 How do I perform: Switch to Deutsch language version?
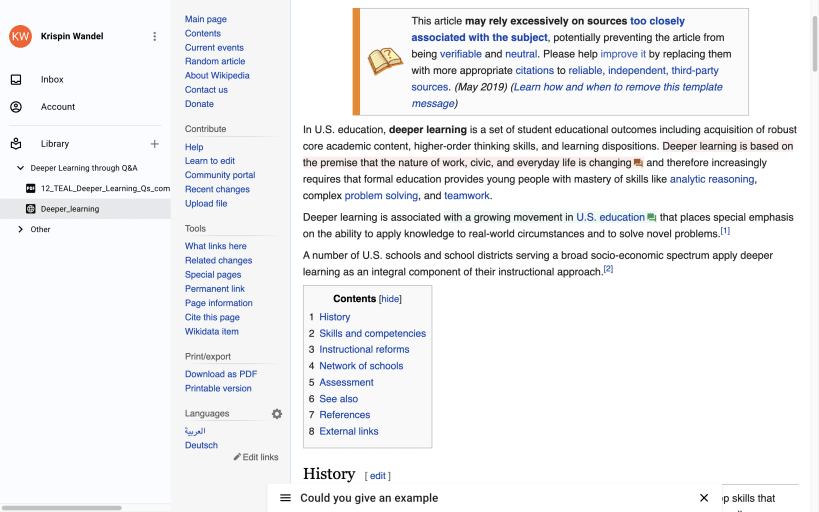point(201,445)
